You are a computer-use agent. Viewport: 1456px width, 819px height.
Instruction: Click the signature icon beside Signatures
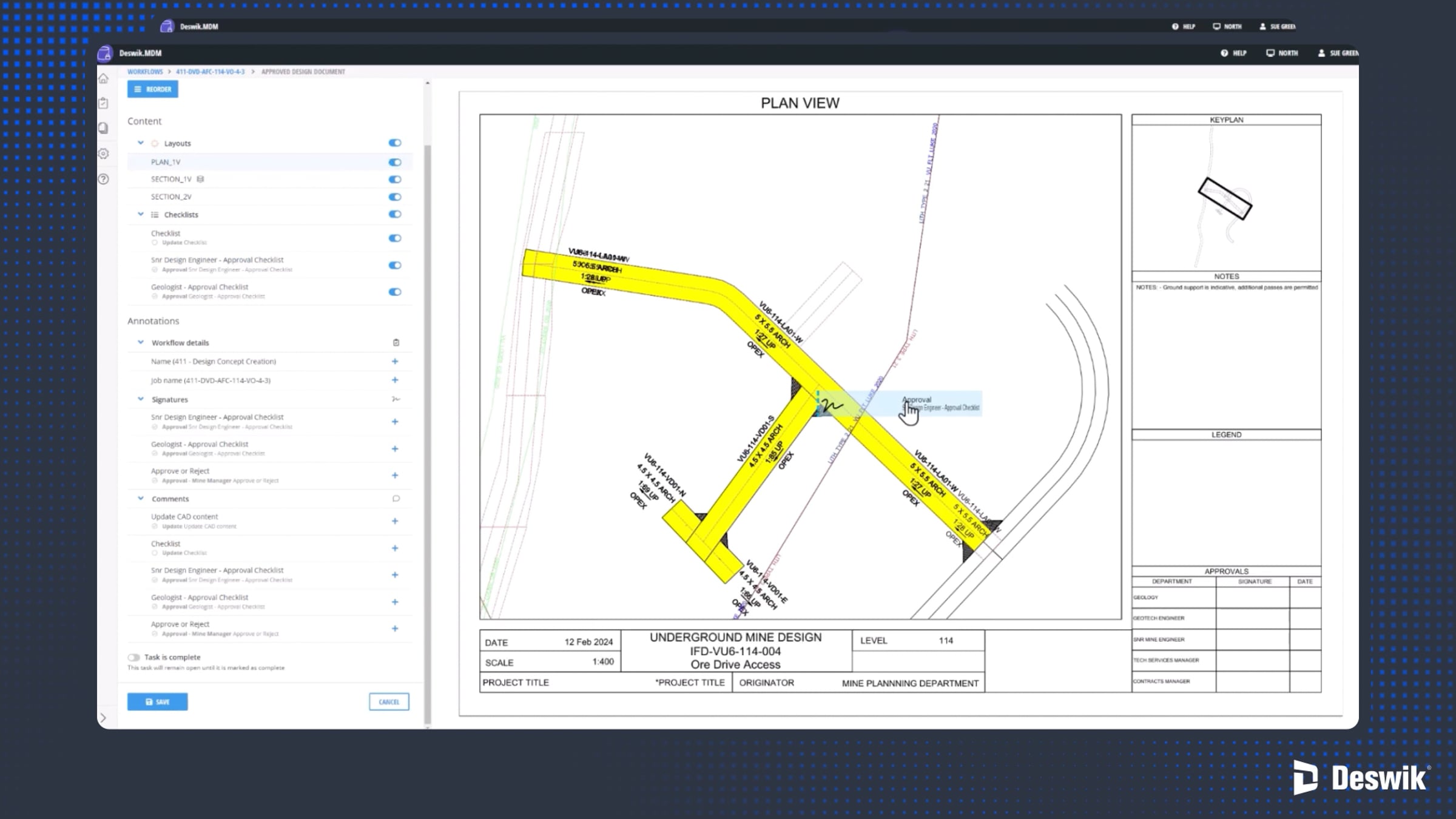(x=396, y=399)
